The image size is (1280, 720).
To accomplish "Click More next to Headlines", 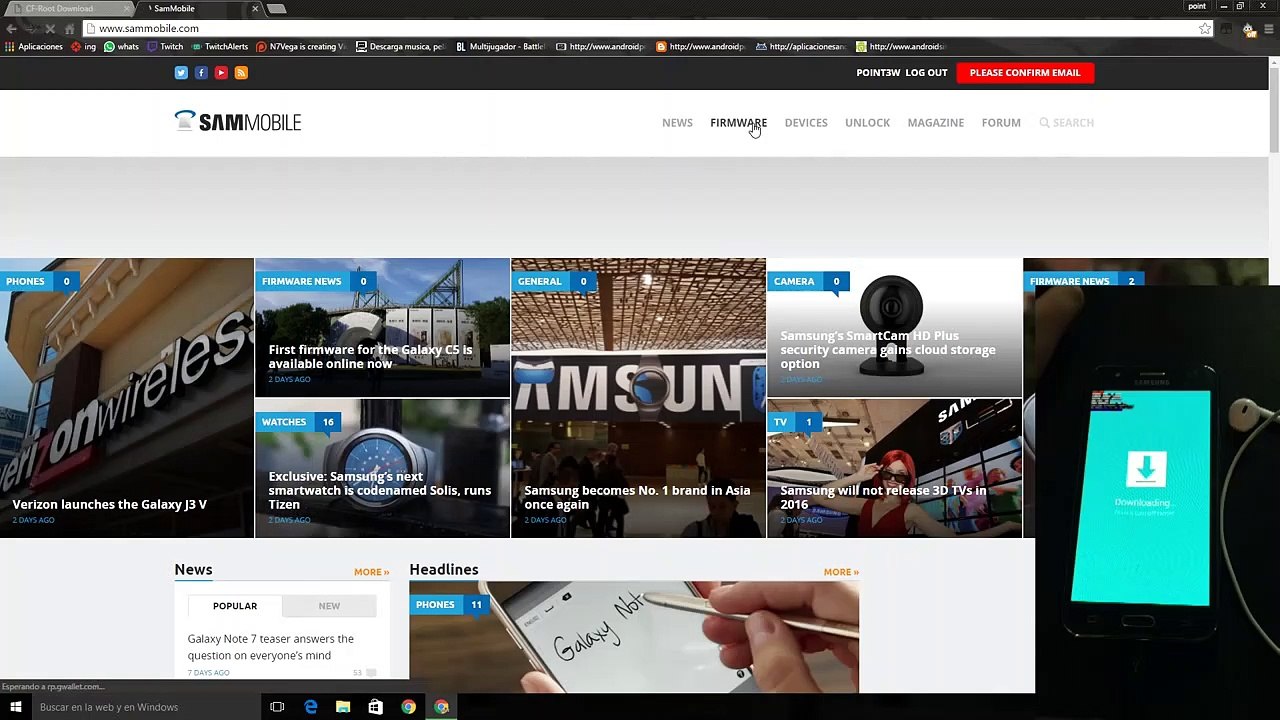I will tap(841, 572).
